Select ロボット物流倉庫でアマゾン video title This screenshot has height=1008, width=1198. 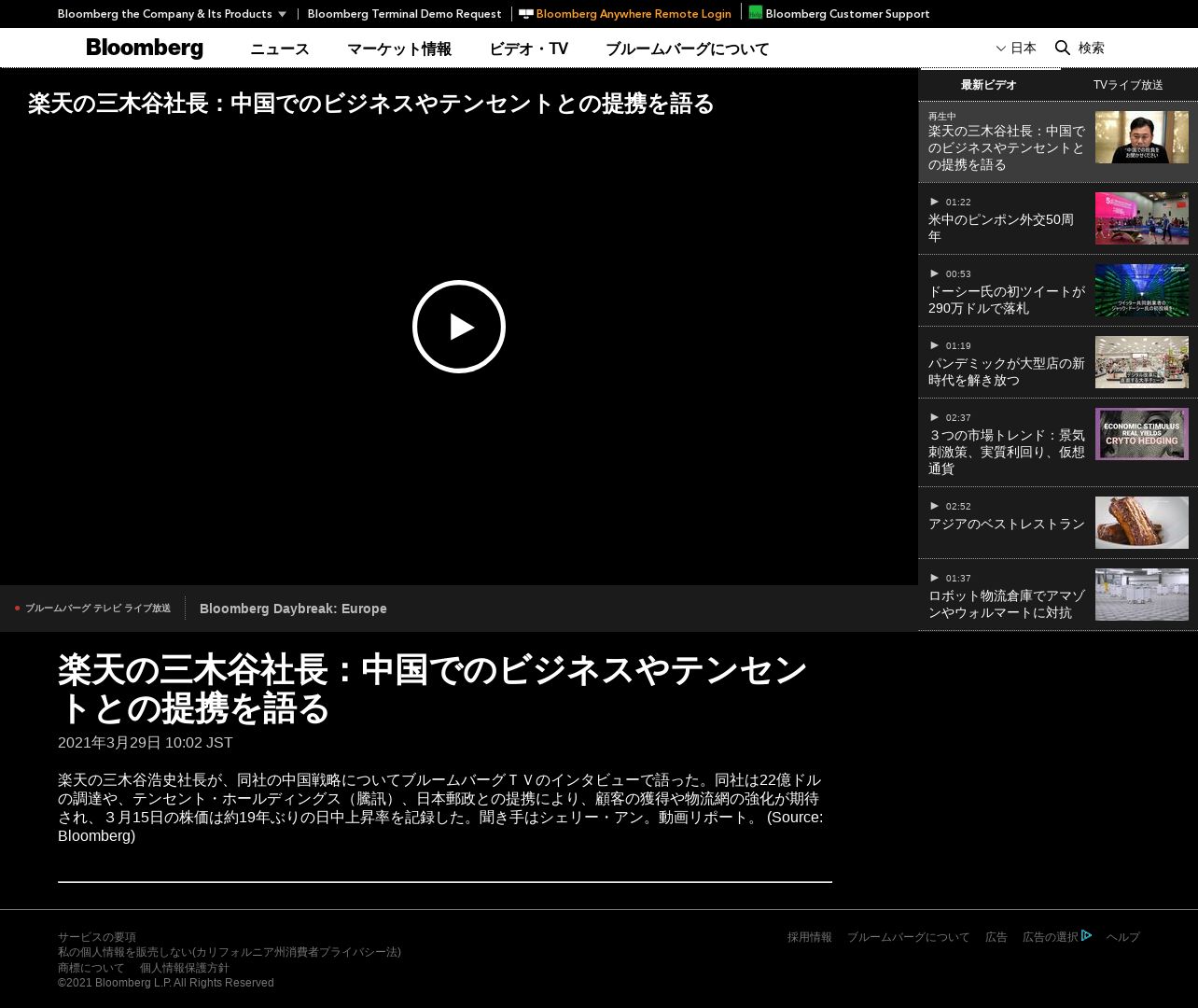pyautogui.click(x=1007, y=604)
